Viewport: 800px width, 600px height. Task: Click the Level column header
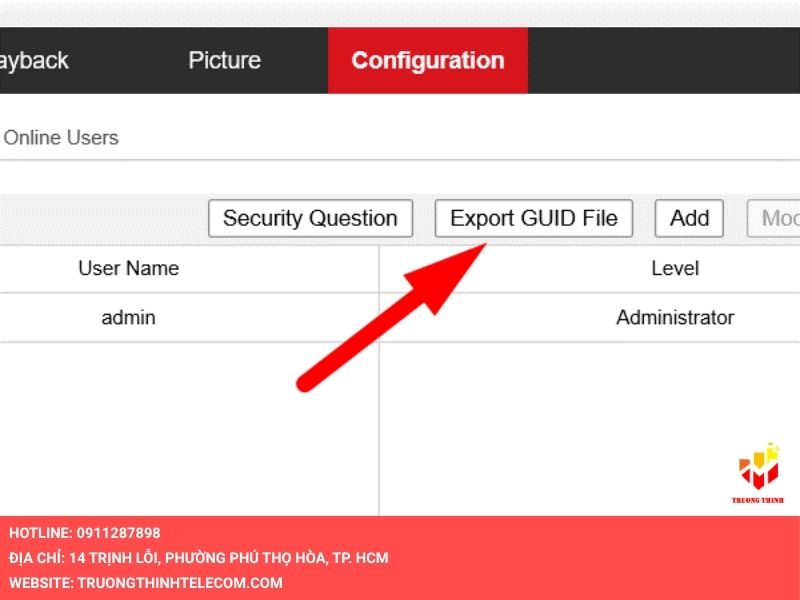pyautogui.click(x=675, y=268)
